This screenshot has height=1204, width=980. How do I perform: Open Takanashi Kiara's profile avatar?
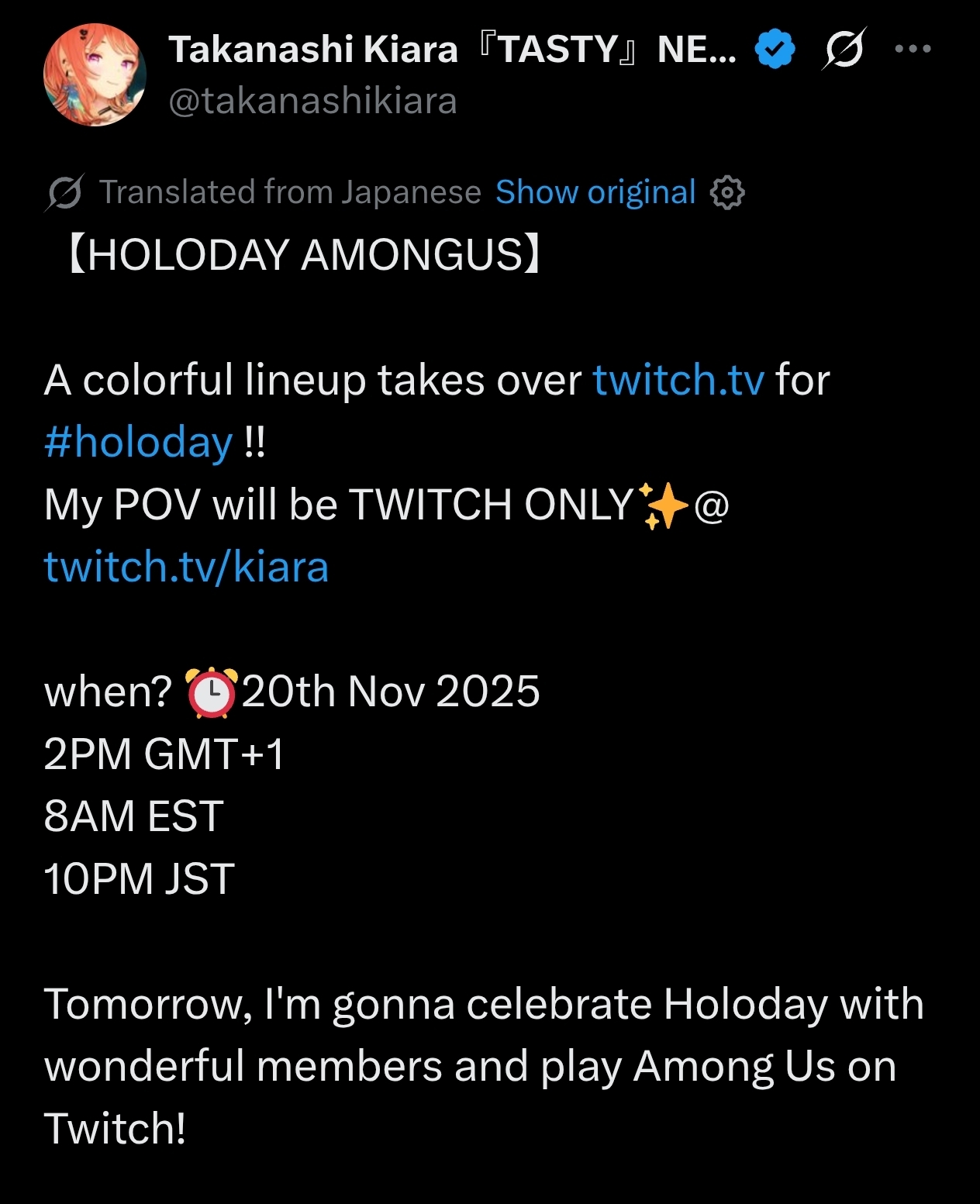(x=95, y=75)
